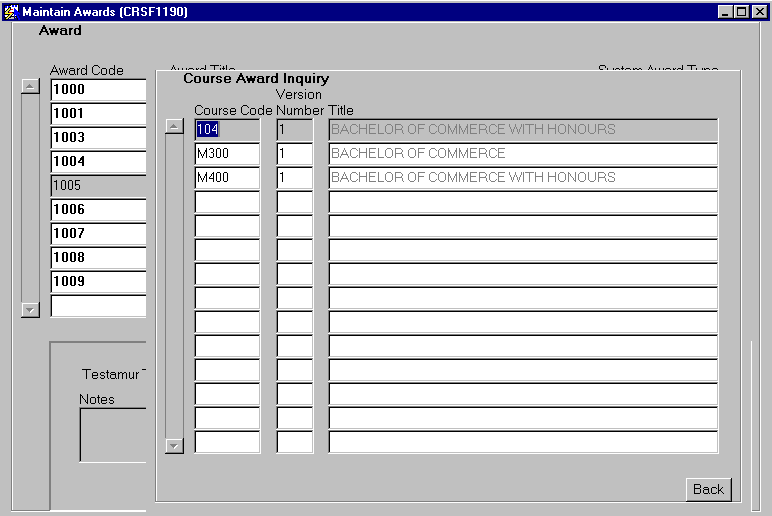Click down arrow of Course Award scrollbar
Image resolution: width=772 pixels, height=516 pixels.
point(174,445)
